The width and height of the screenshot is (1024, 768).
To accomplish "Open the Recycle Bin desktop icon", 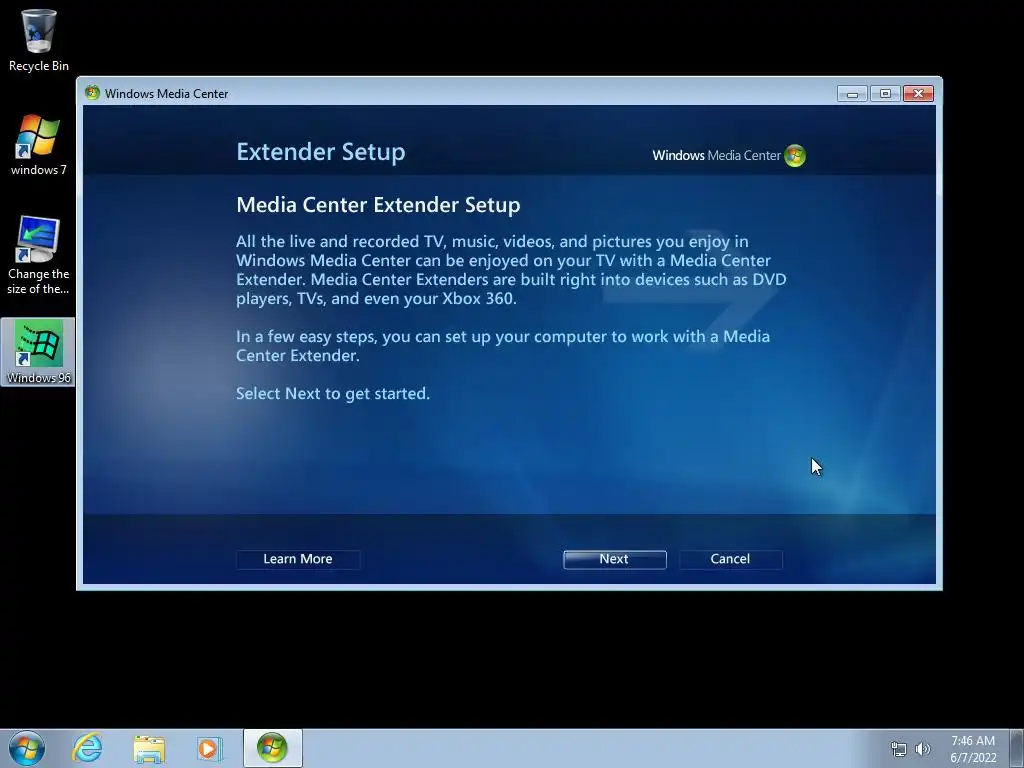I will point(39,40).
